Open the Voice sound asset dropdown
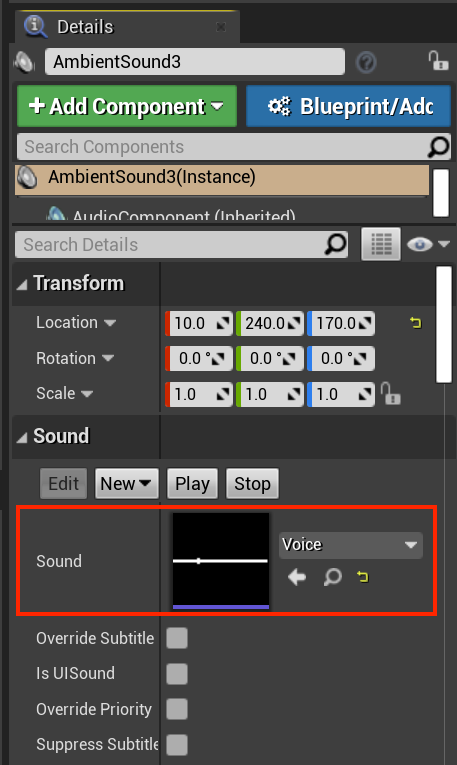Image resolution: width=457 pixels, height=765 pixels. click(x=351, y=545)
